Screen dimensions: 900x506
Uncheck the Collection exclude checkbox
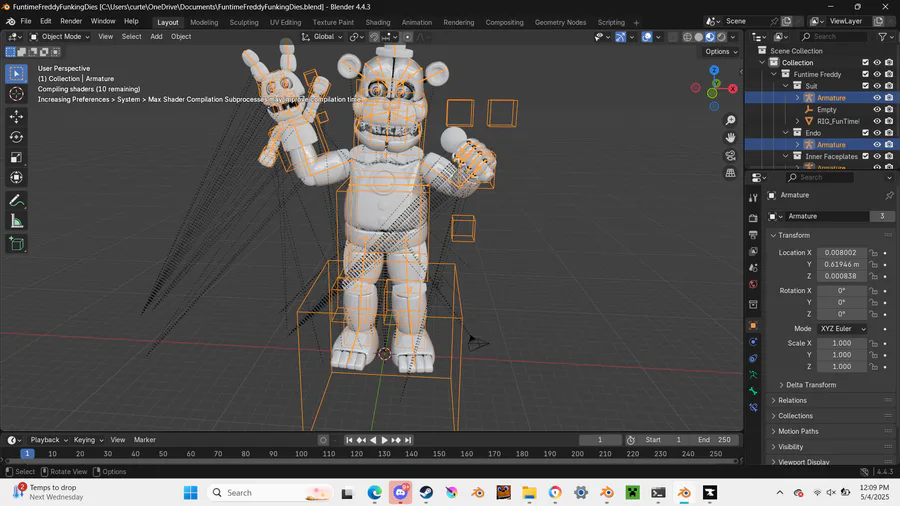pos(866,63)
